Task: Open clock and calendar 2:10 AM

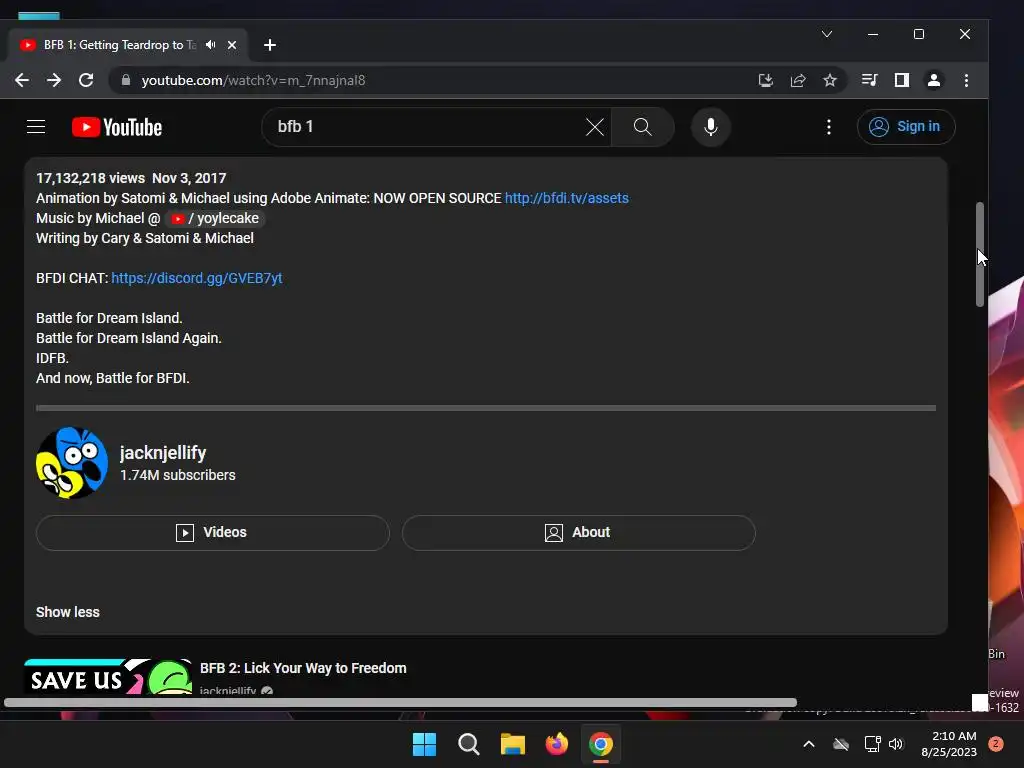Action: coord(949,744)
